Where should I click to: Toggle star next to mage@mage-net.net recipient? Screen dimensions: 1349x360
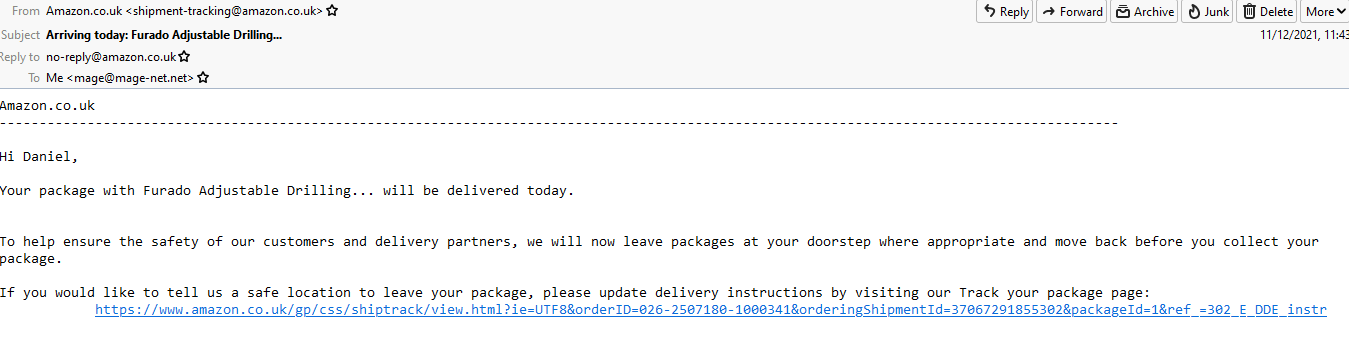point(203,78)
